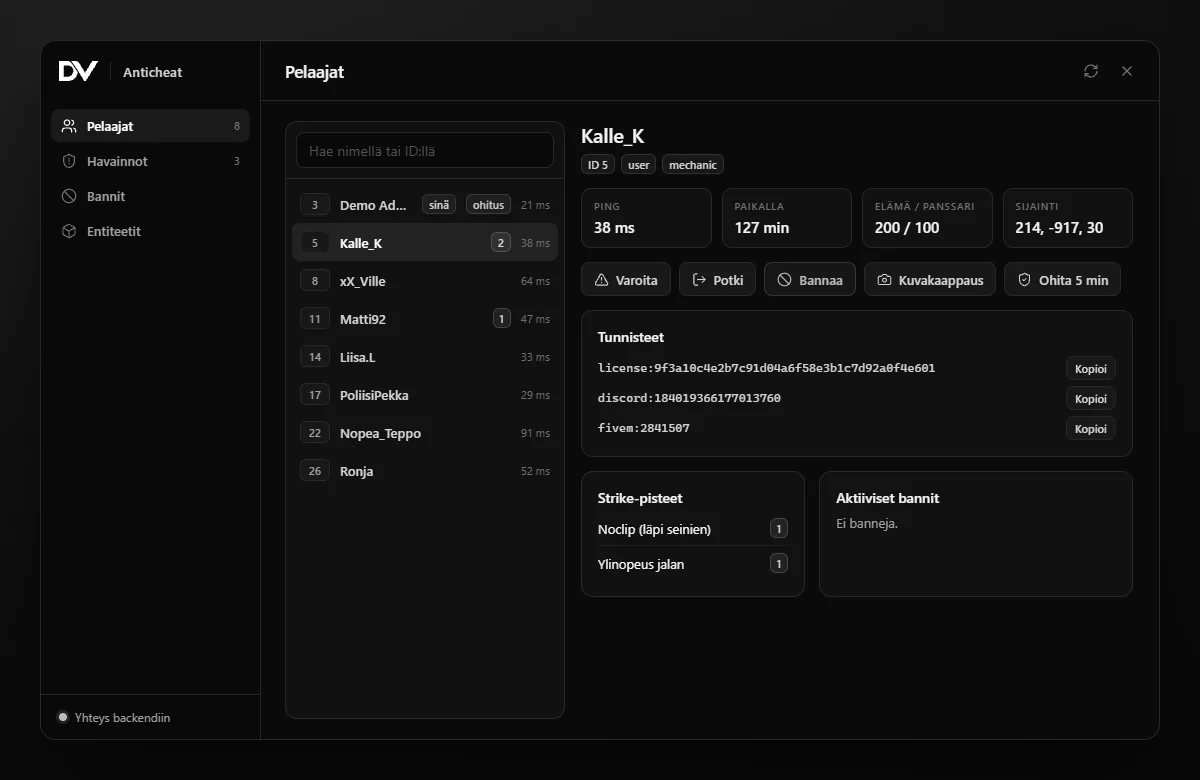
Task: Select player Ronja in list
Action: click(x=425, y=471)
